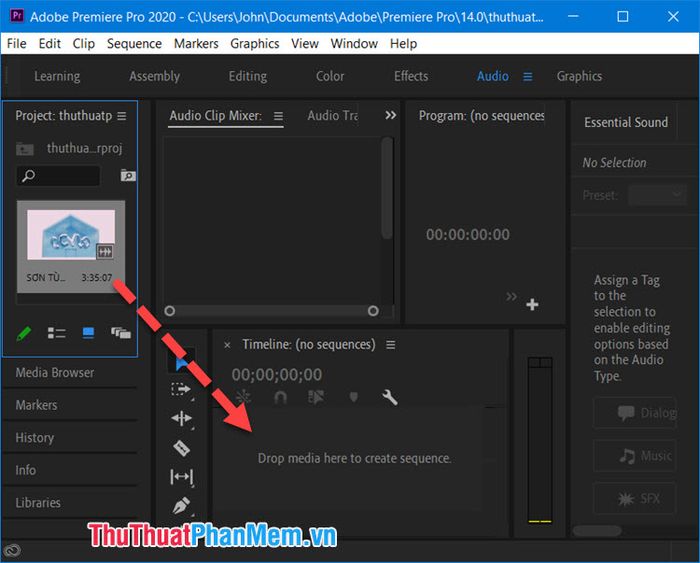The image size is (700, 563).
Task: Open the File menu
Action: click(x=17, y=44)
